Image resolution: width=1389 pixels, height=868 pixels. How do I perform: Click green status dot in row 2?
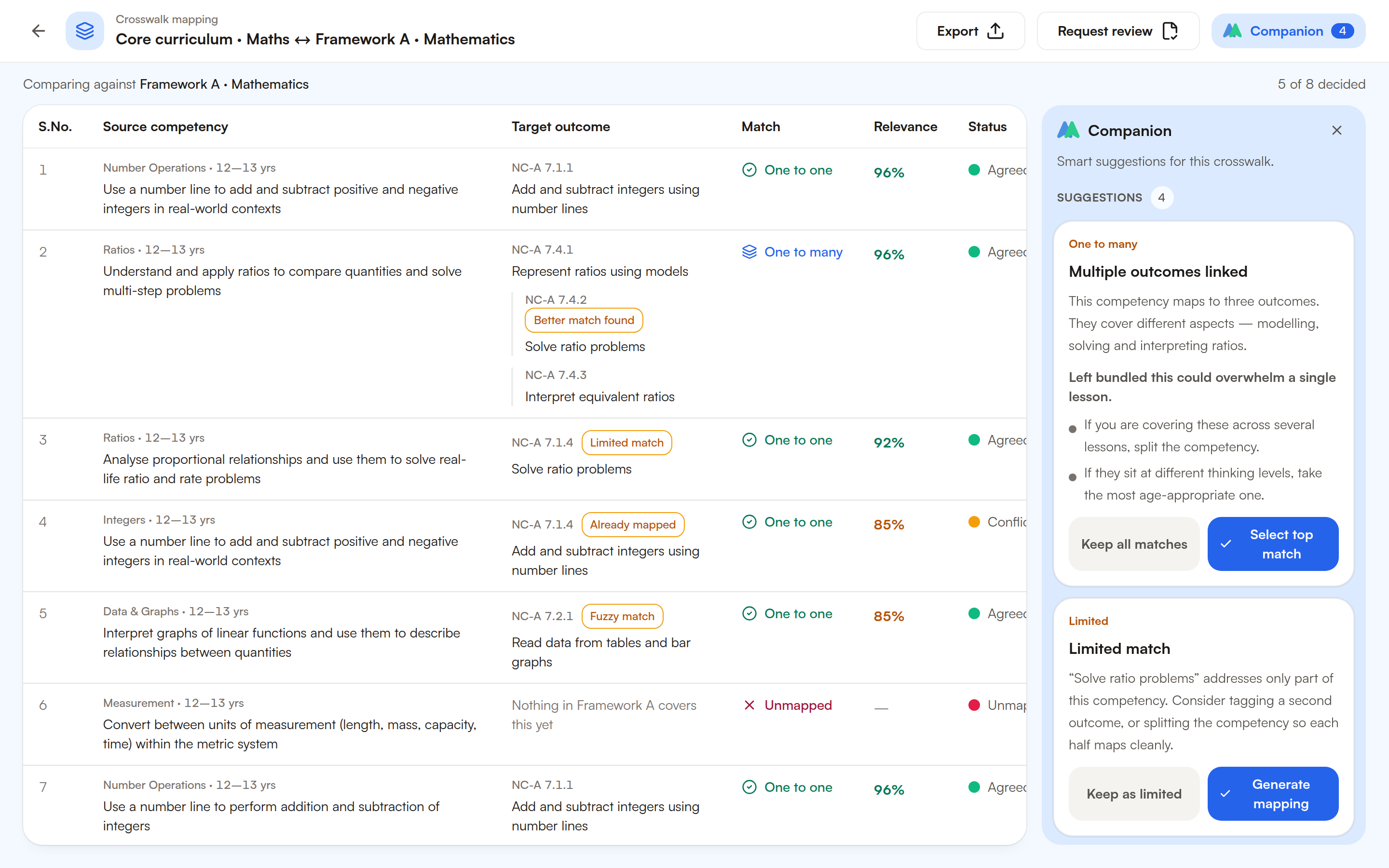[974, 252]
